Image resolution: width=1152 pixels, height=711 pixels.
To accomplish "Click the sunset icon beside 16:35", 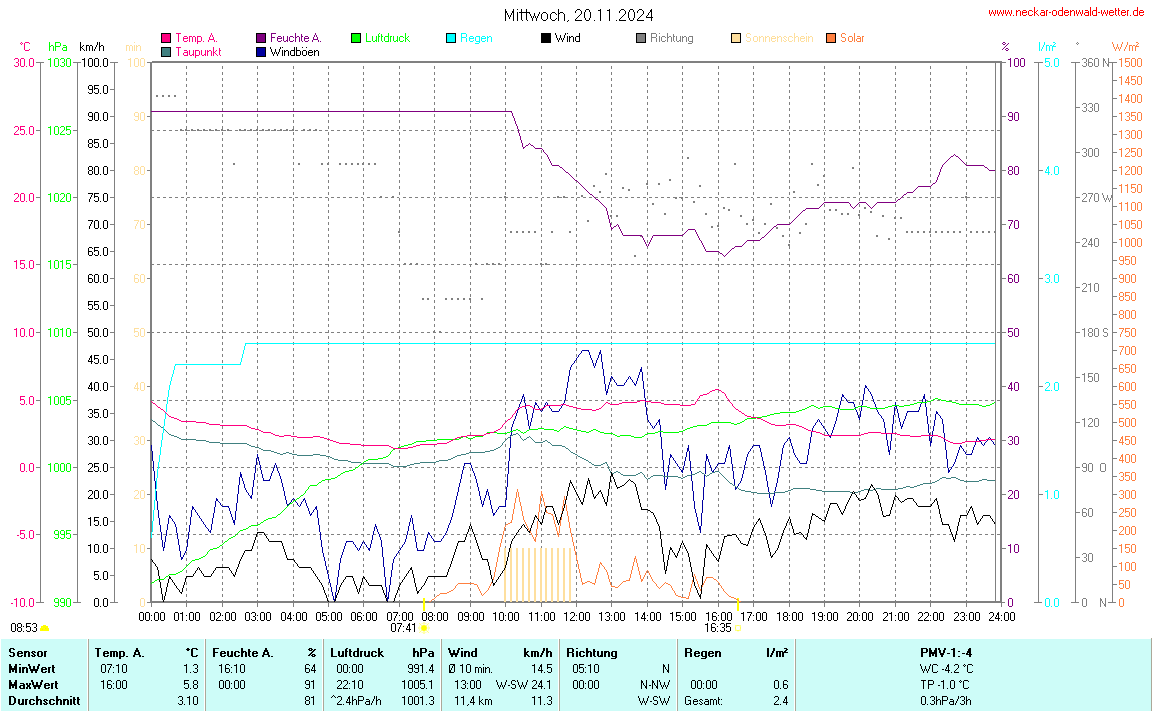I will [740, 628].
